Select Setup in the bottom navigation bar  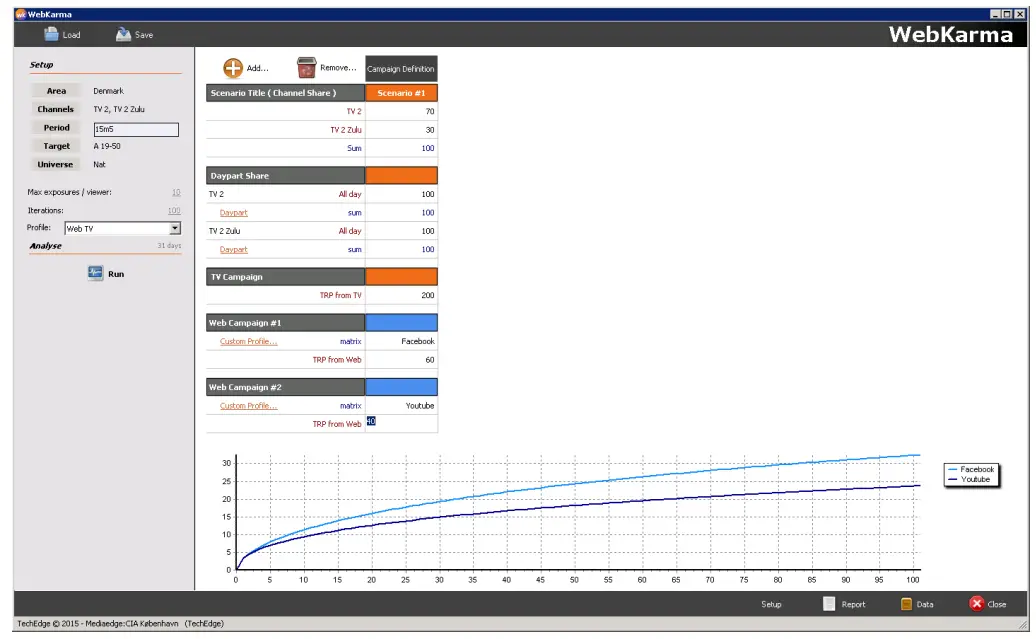771,604
